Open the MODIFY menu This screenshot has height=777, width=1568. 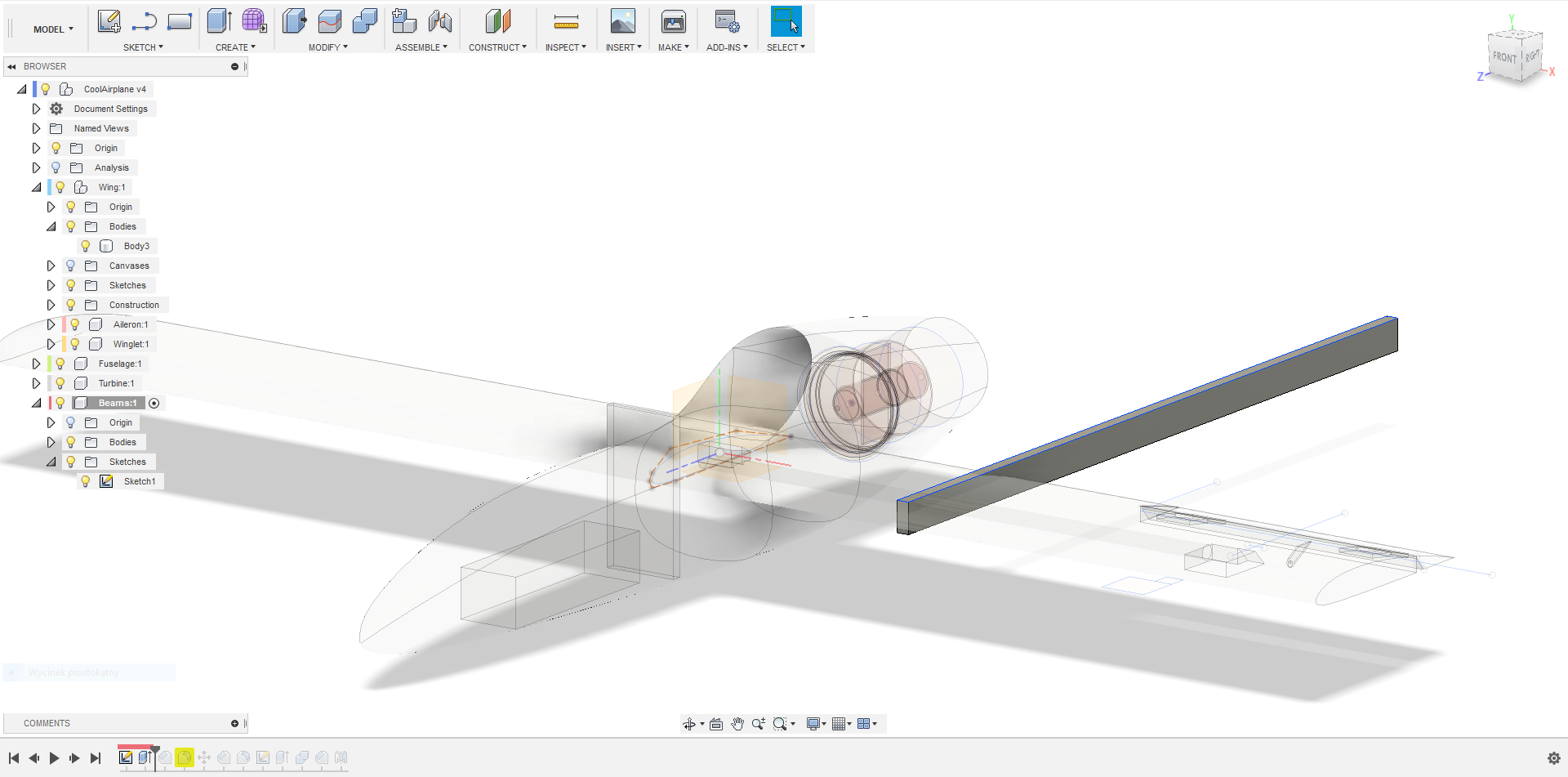pos(328,47)
